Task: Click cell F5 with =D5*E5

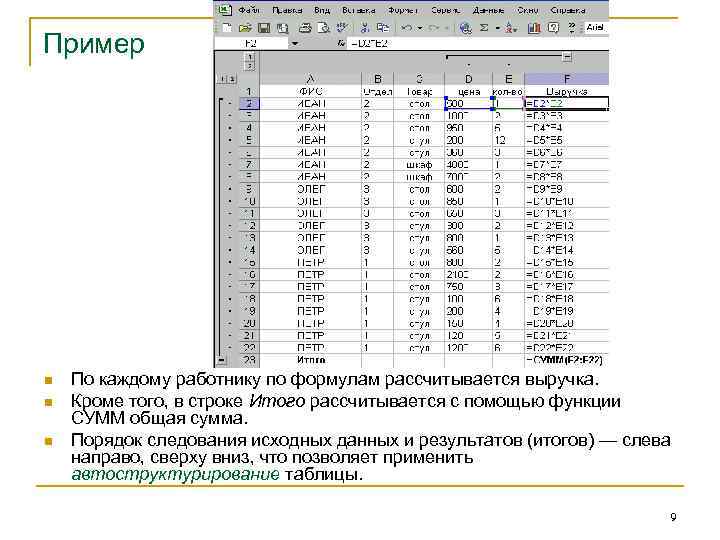Action: (x=567, y=140)
